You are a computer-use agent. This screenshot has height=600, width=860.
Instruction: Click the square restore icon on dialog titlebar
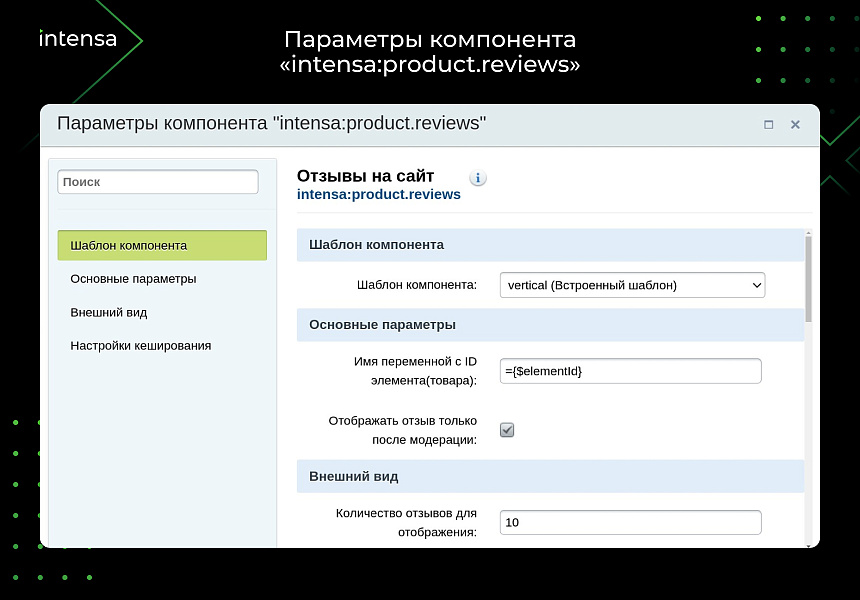pyautogui.click(x=768, y=125)
